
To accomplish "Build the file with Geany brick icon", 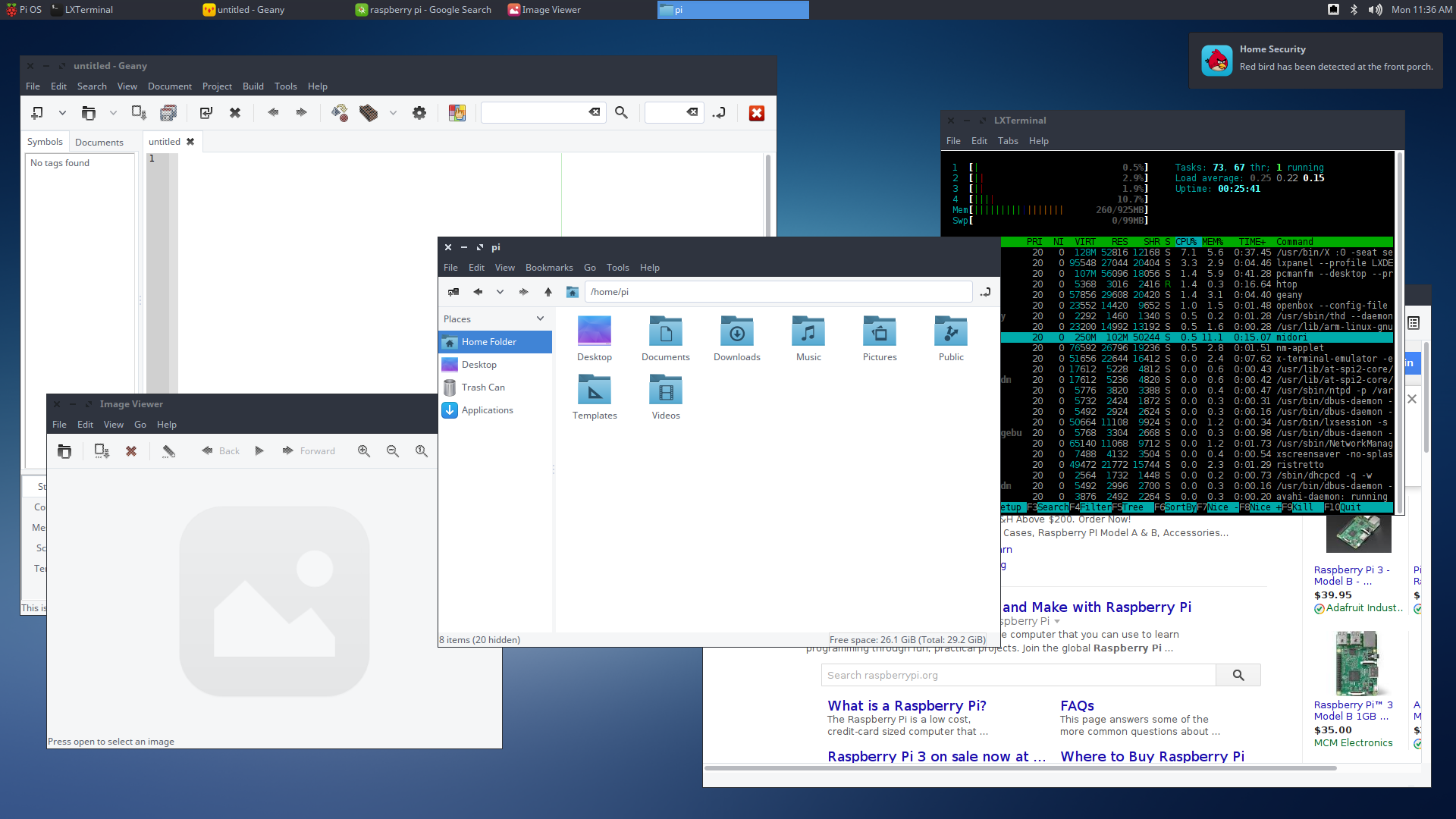I will click(369, 113).
